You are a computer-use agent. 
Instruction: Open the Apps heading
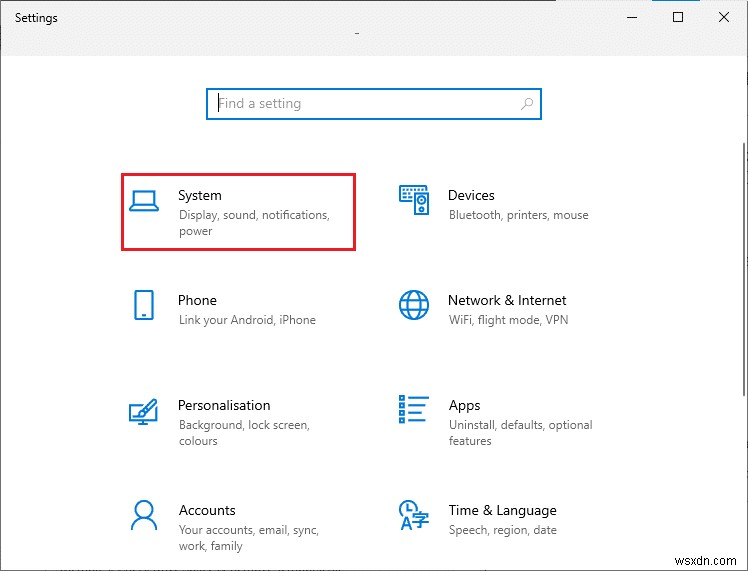click(465, 405)
